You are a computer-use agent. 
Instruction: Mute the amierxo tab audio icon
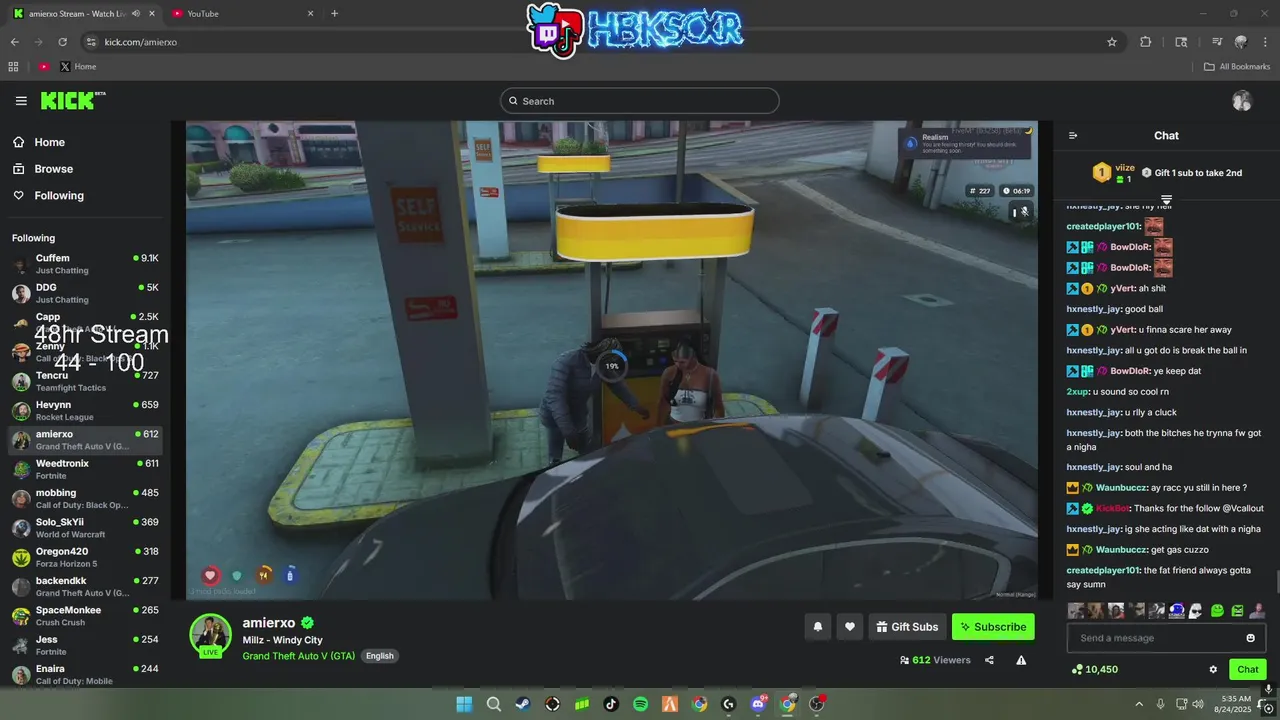tap(135, 14)
